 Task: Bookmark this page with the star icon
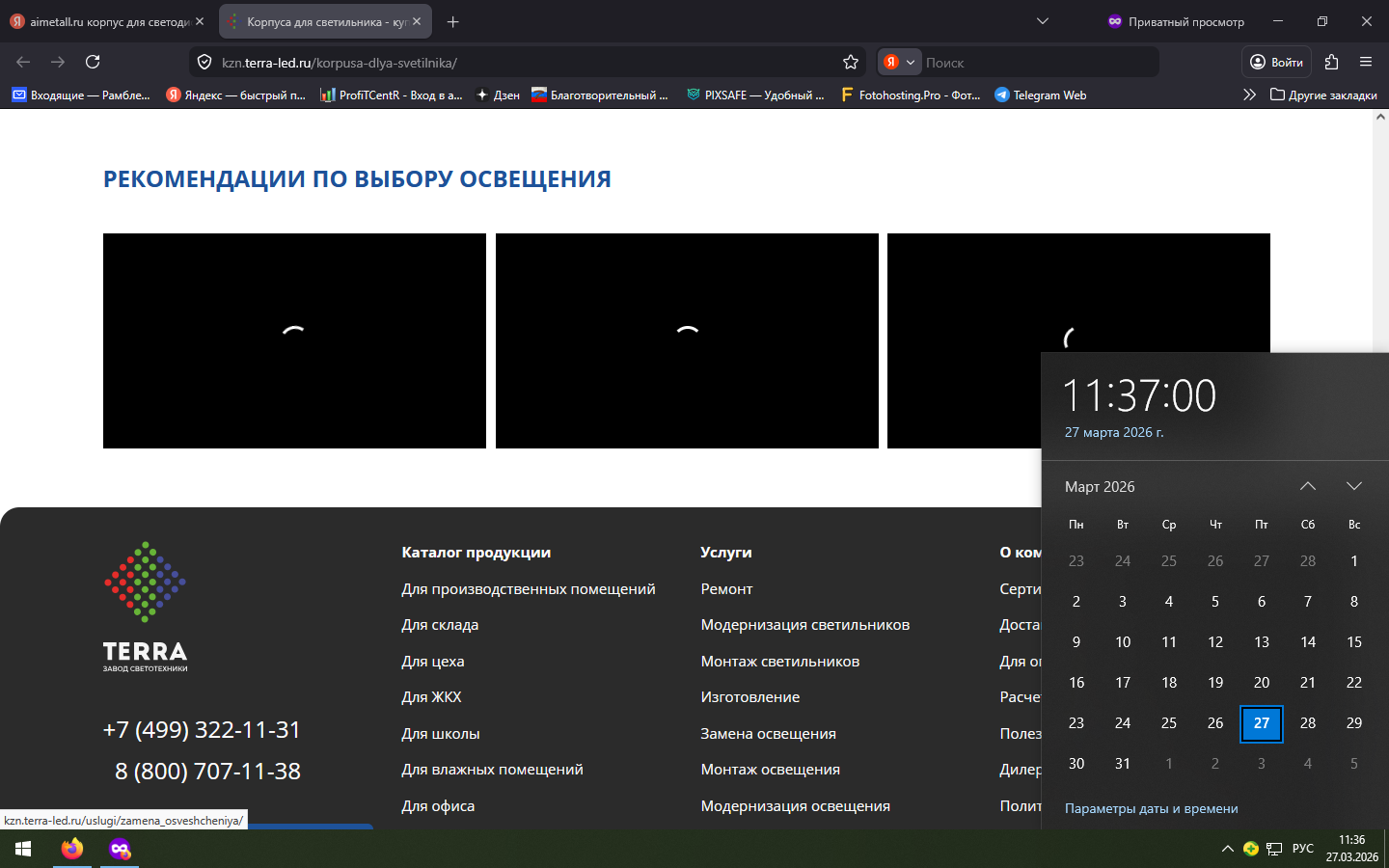(850, 62)
